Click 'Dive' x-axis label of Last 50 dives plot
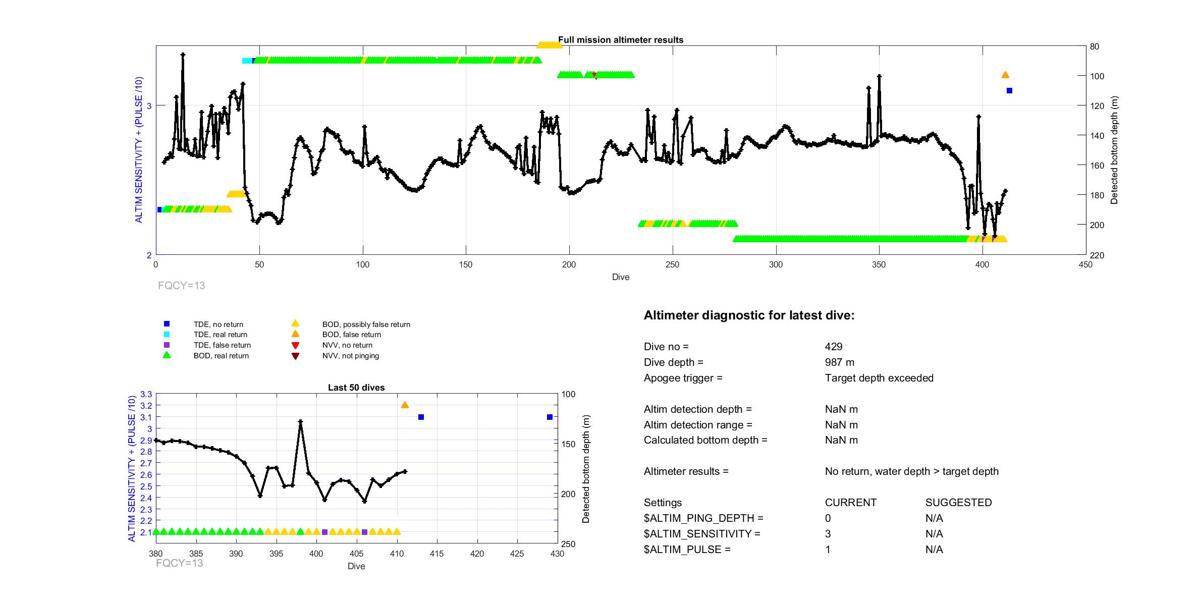This screenshot has width=1200, height=611. (x=357, y=567)
